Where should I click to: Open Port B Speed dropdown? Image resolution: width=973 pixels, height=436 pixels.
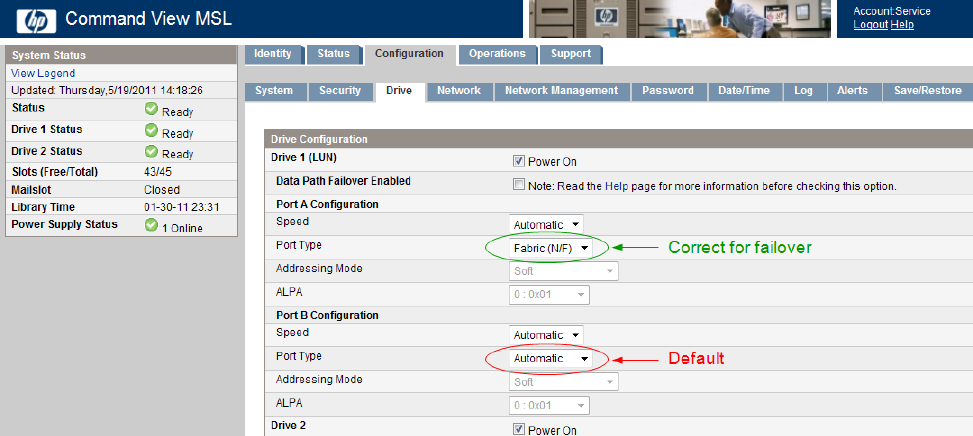[x=547, y=335]
